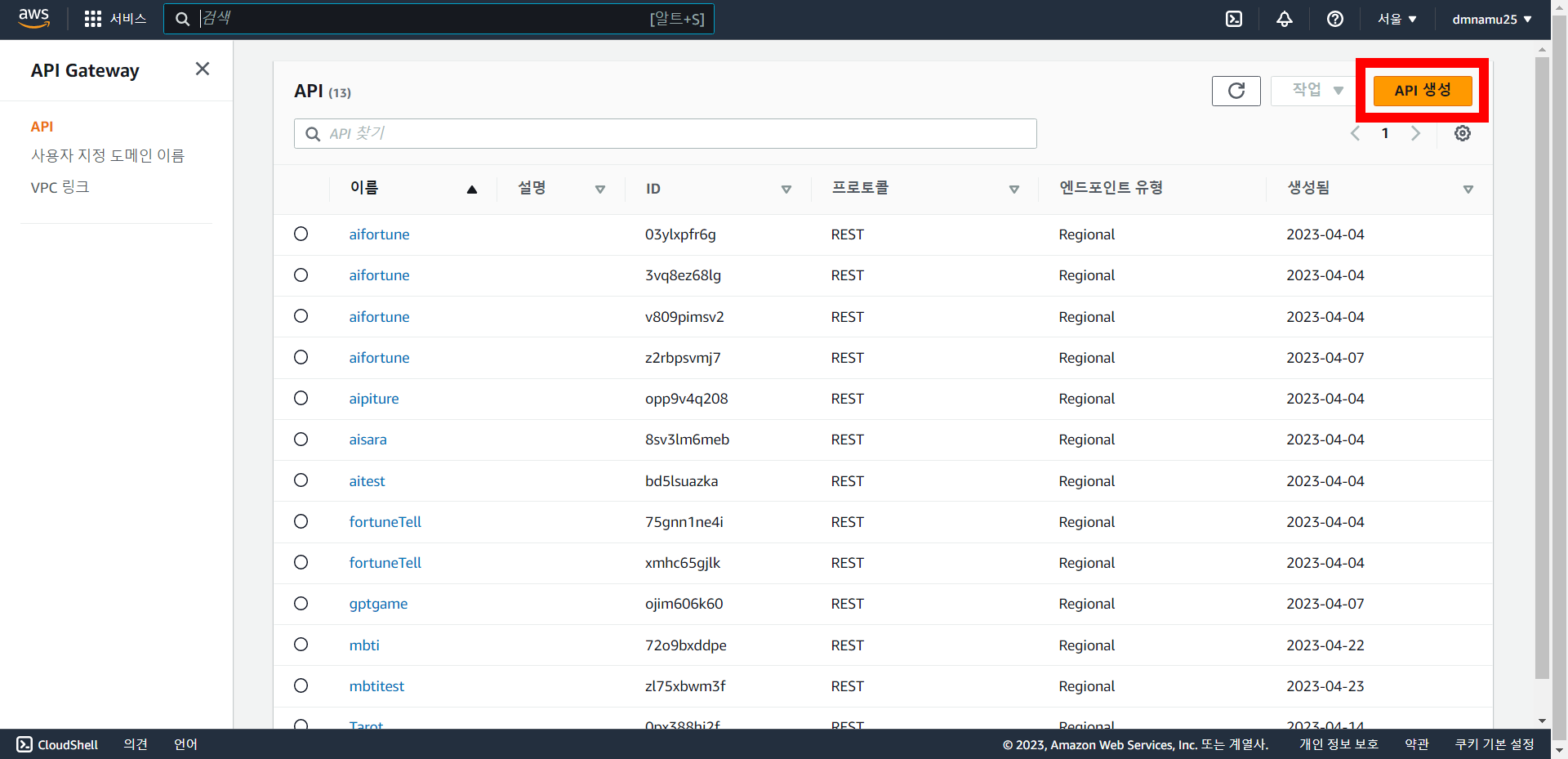Open the aitest API link
1568x759 pixels.
pyautogui.click(x=367, y=481)
